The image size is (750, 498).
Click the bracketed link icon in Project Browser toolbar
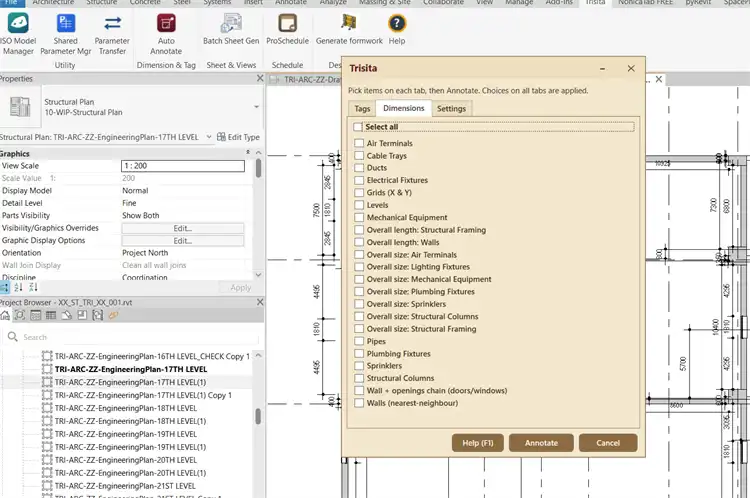point(98,315)
